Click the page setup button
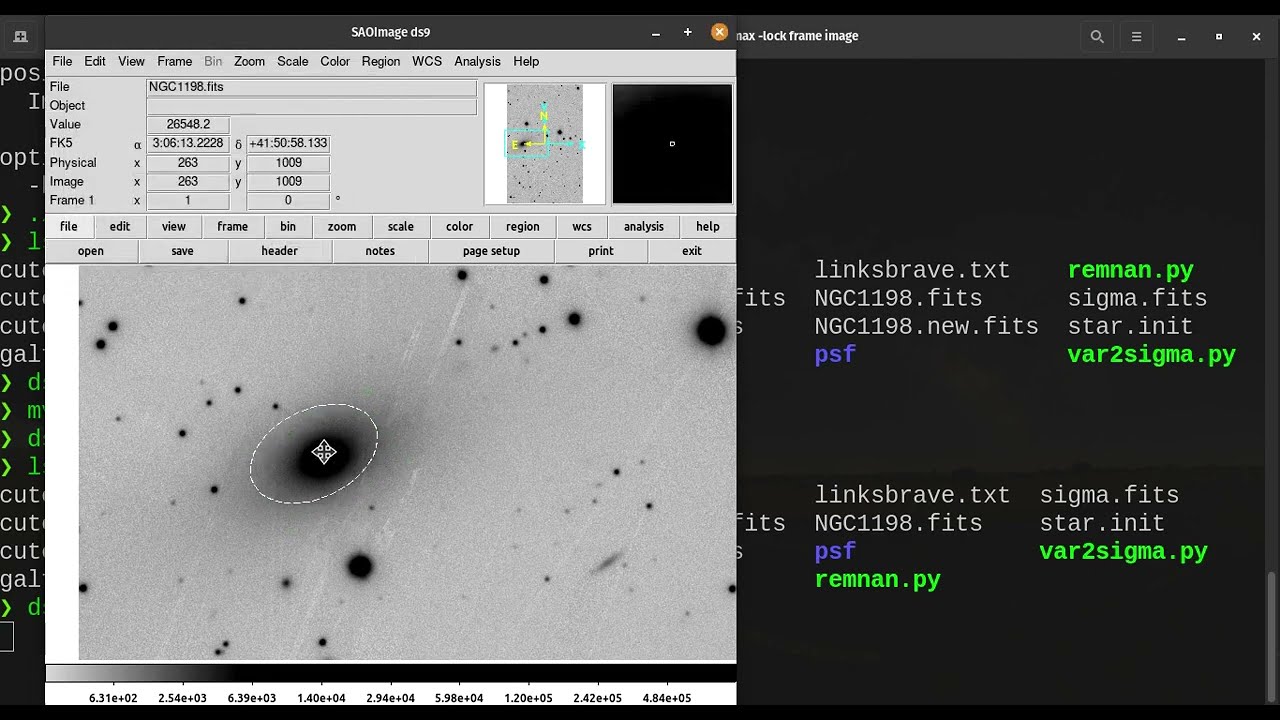 click(491, 251)
